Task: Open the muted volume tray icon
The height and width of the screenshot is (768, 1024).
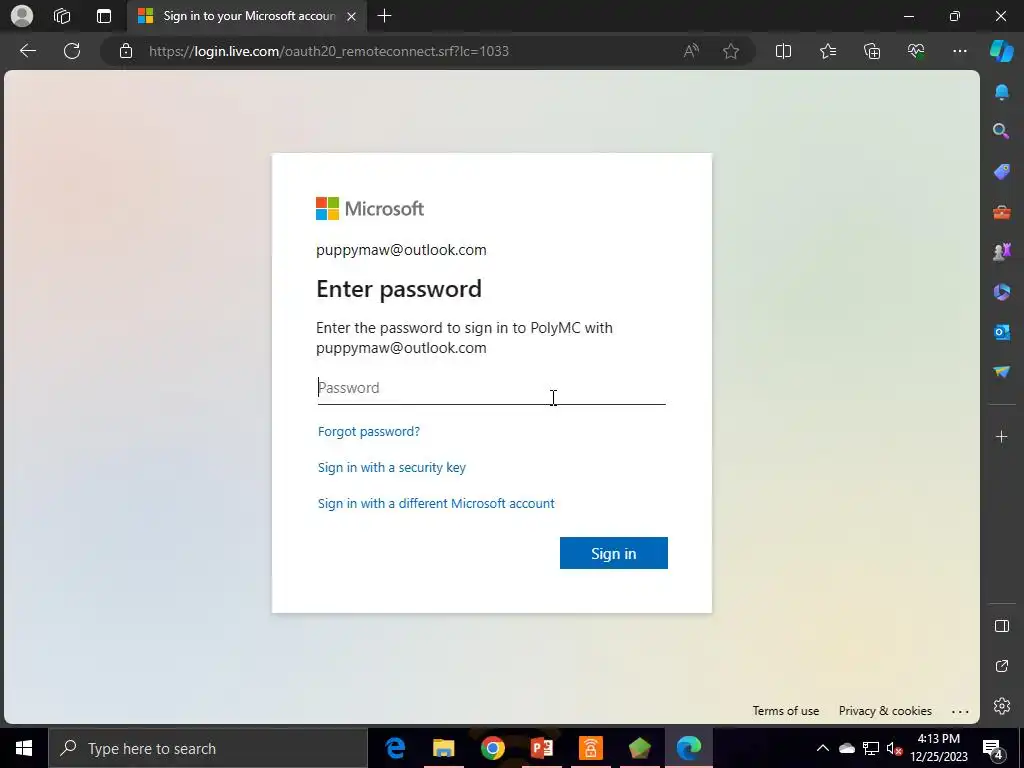Action: pyautogui.click(x=895, y=748)
